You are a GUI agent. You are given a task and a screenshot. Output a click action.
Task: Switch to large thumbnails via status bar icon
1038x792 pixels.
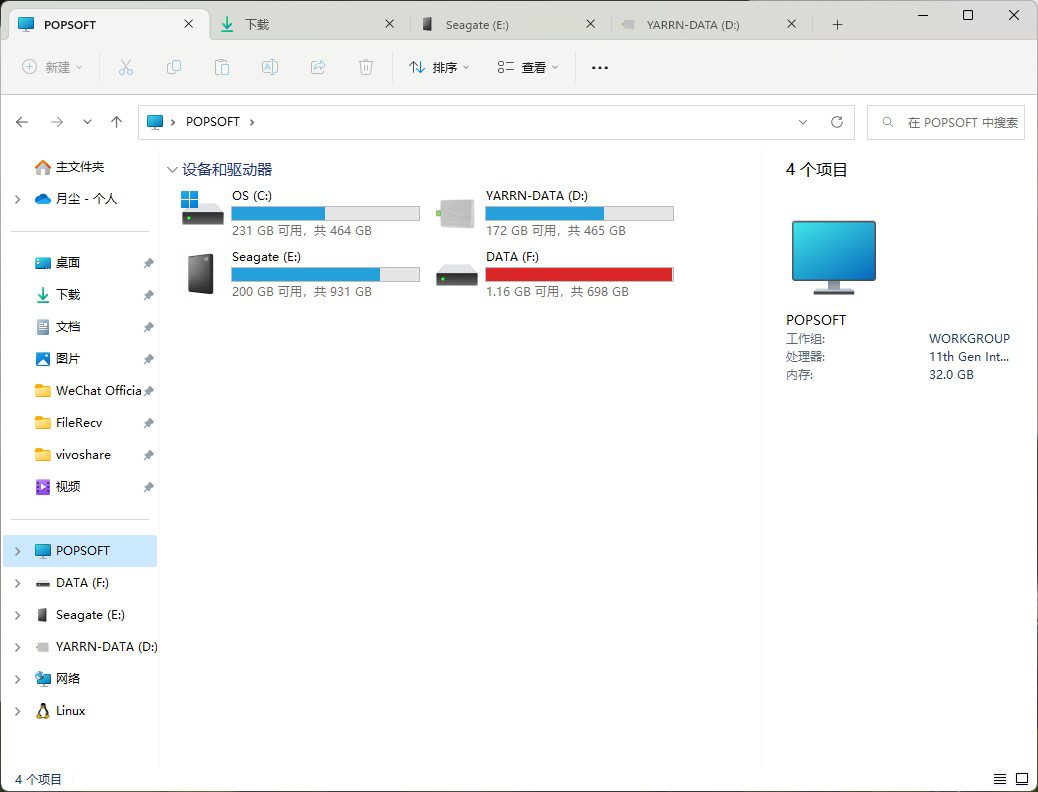pyautogui.click(x=1022, y=779)
